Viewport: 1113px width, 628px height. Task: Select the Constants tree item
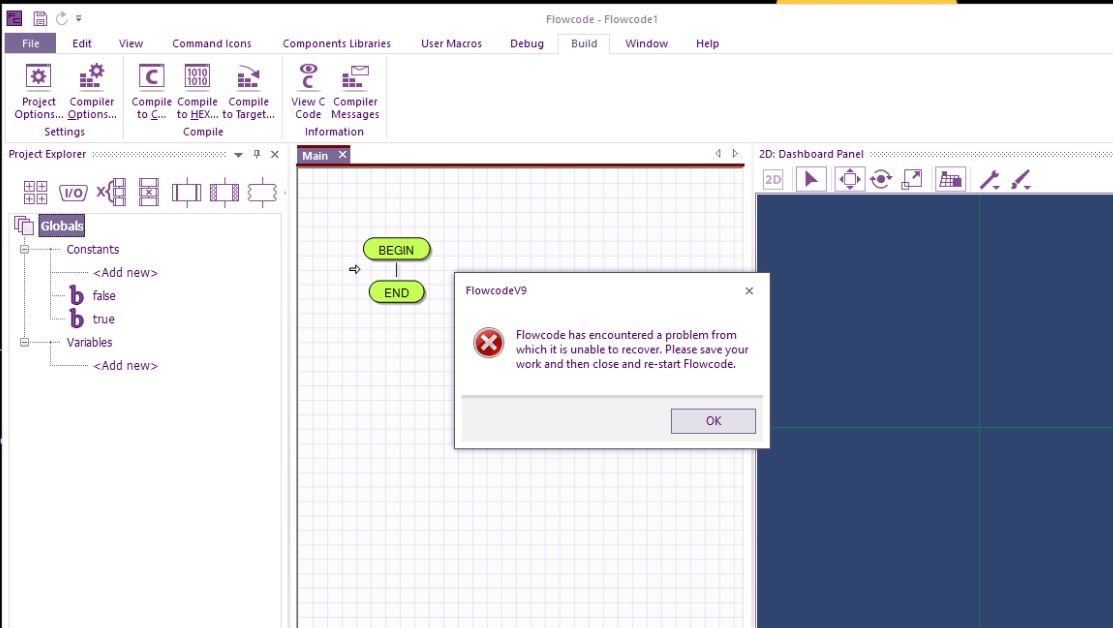(x=93, y=249)
